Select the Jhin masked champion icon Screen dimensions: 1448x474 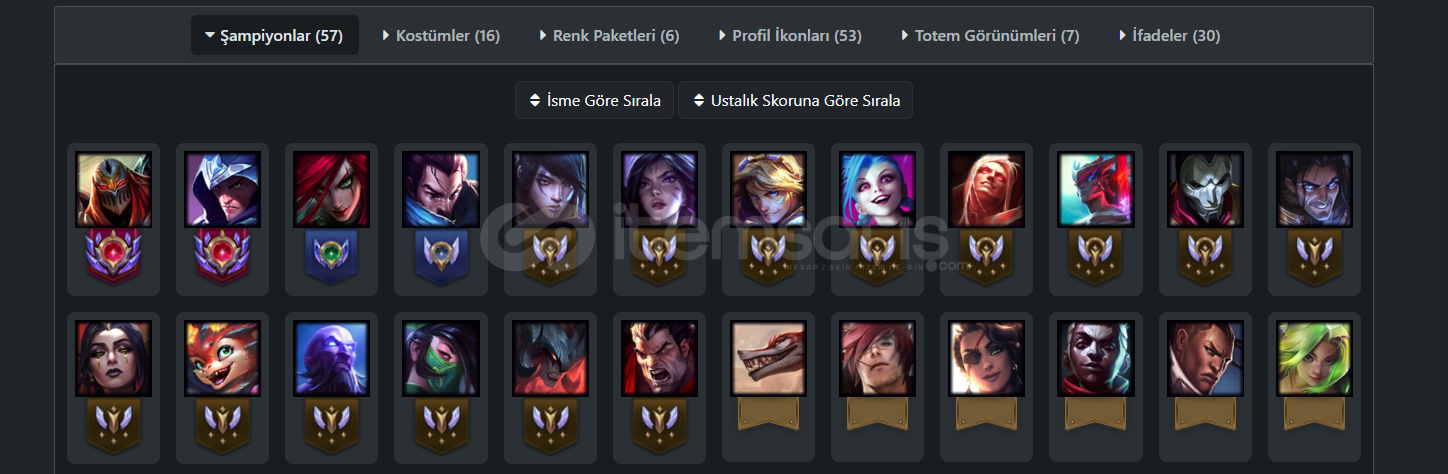pyautogui.click(x=1205, y=189)
